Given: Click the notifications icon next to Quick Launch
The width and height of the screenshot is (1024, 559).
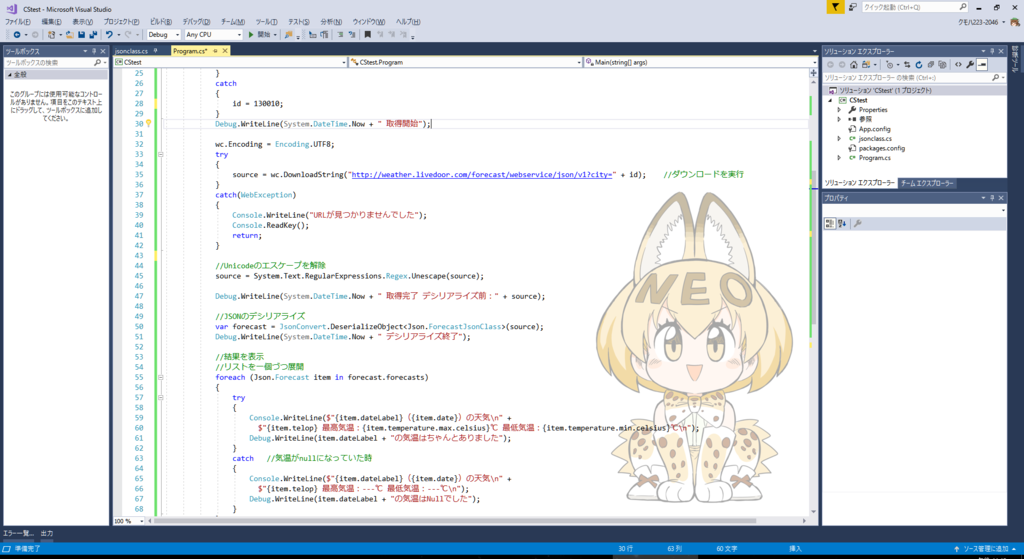Looking at the screenshot, I should 853,7.
